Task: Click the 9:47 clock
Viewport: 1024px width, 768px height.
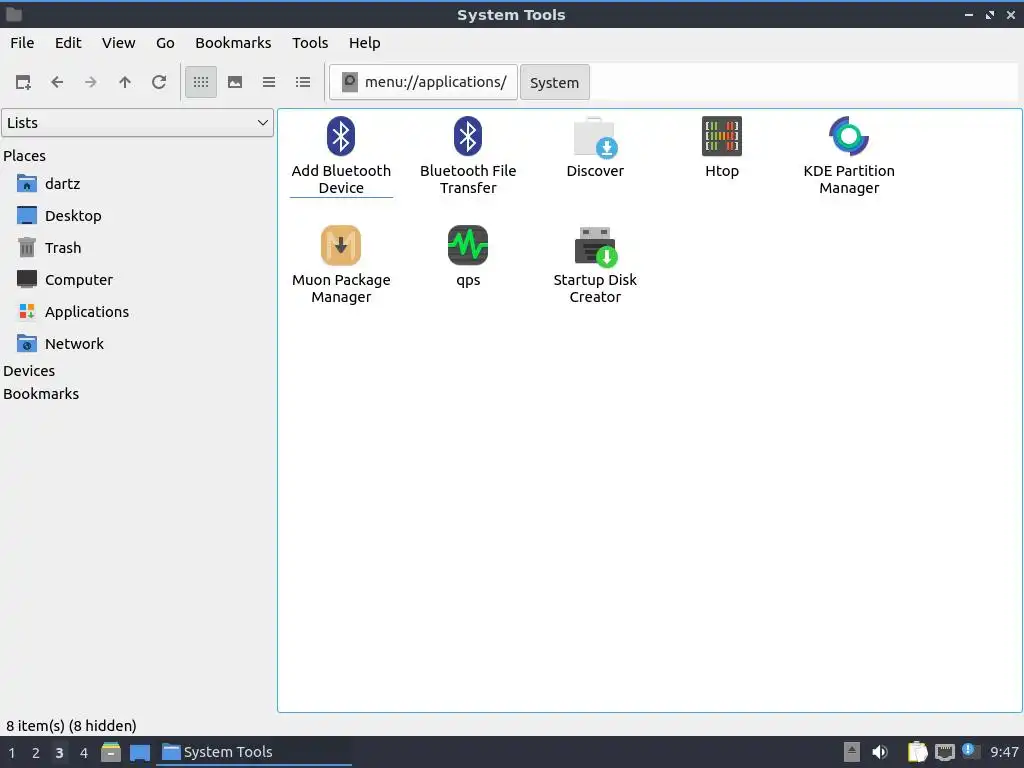Action: coord(1004,752)
